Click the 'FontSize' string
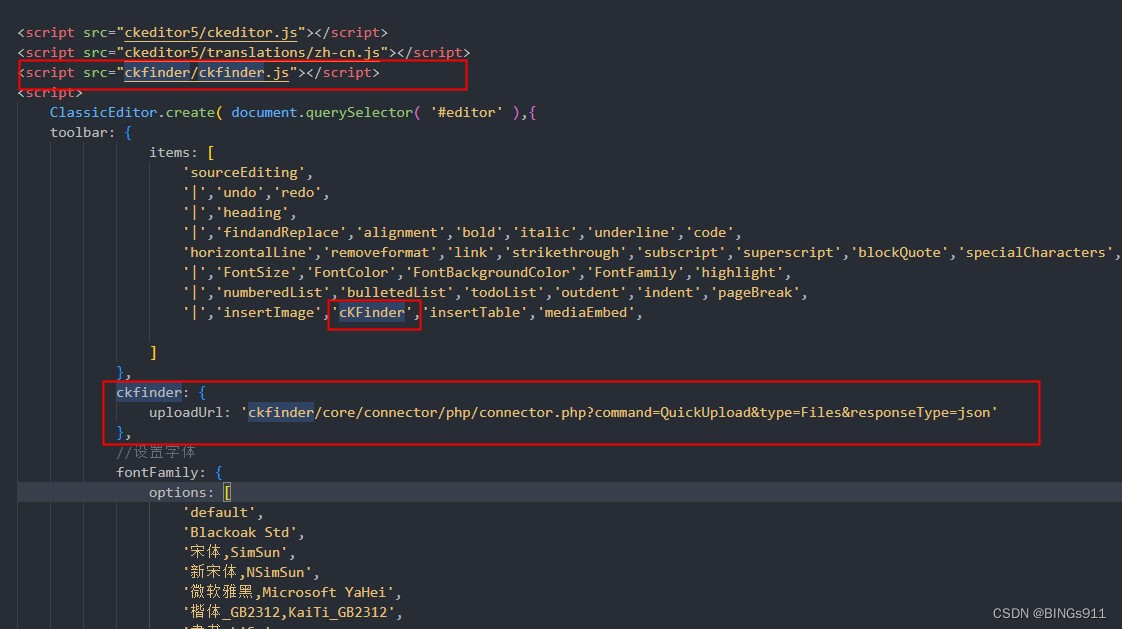This screenshot has height=629, width=1122. tap(256, 273)
